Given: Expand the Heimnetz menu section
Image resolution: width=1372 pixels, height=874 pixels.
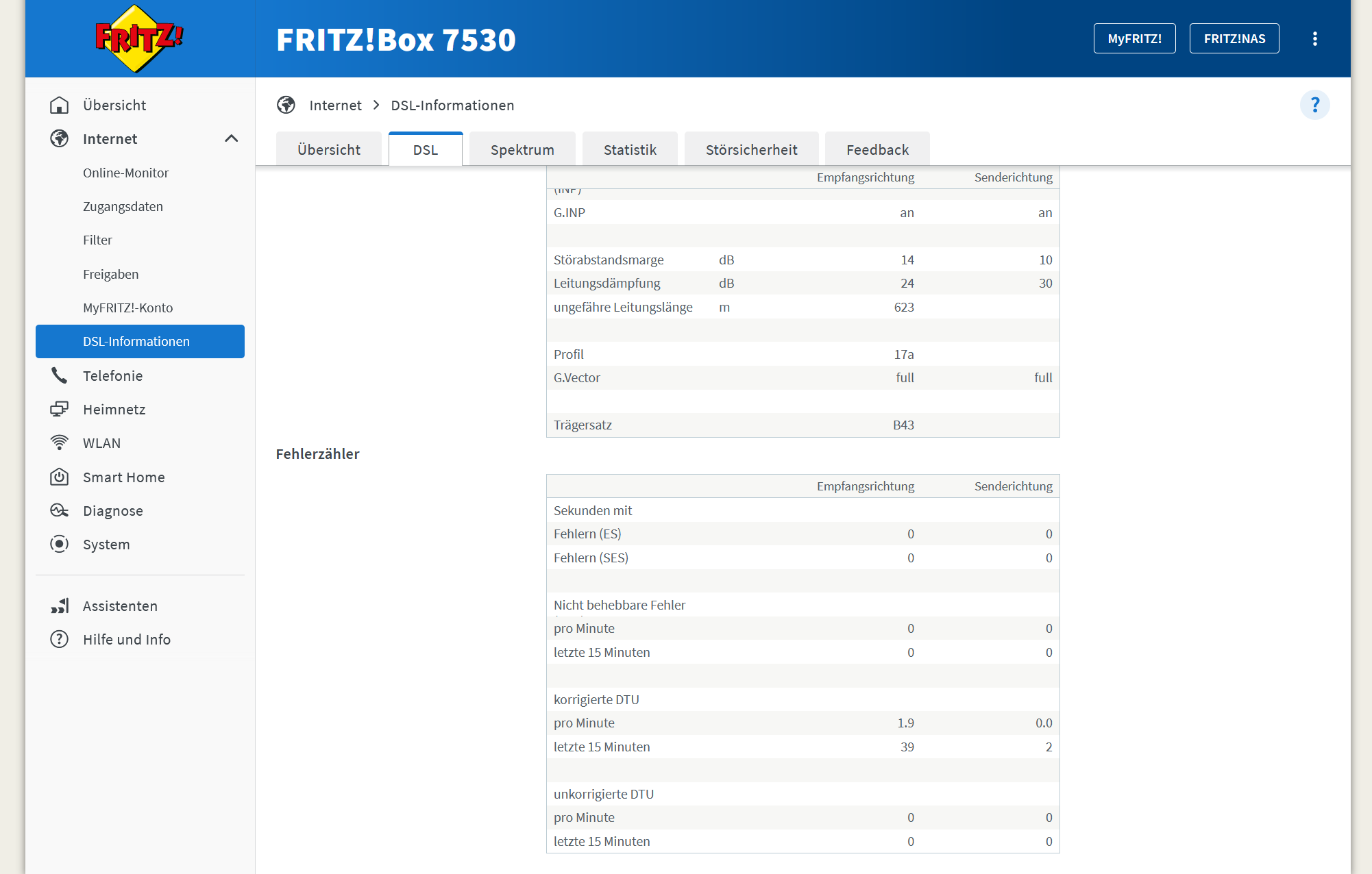Looking at the screenshot, I should [x=114, y=409].
